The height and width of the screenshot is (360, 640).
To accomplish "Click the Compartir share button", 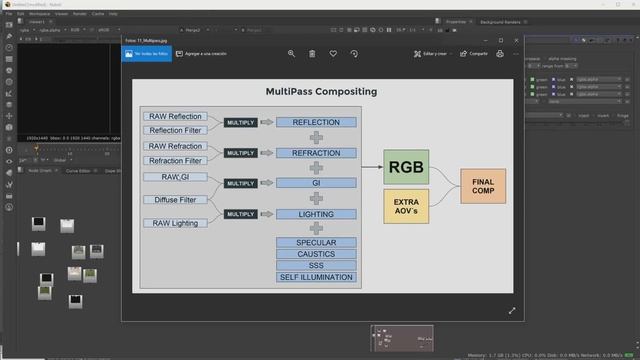I will [474, 53].
